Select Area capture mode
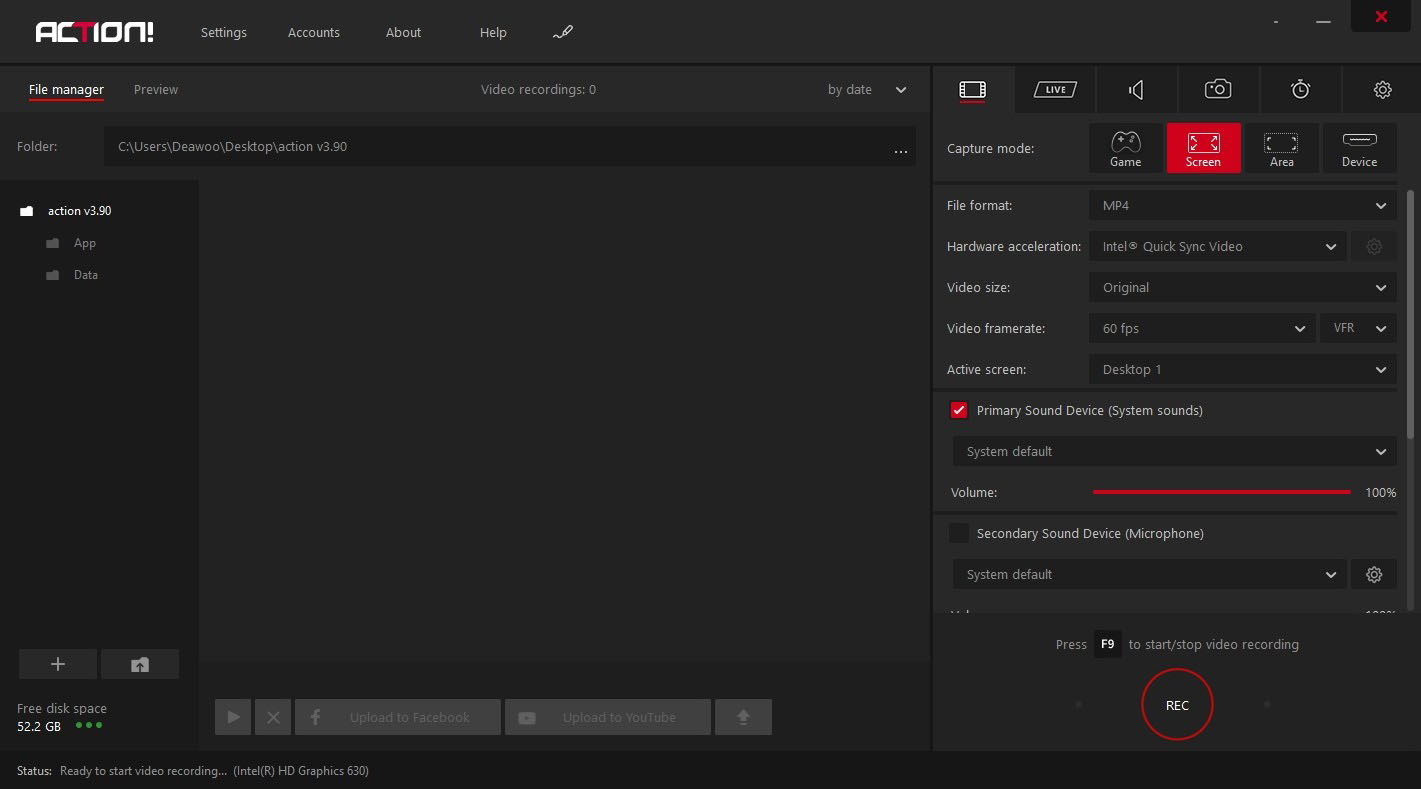 click(1281, 148)
